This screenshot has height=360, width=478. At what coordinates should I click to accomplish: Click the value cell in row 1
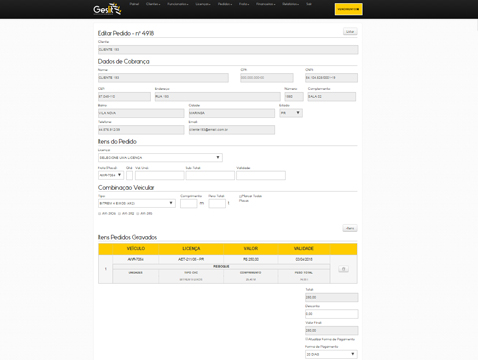click(251, 259)
